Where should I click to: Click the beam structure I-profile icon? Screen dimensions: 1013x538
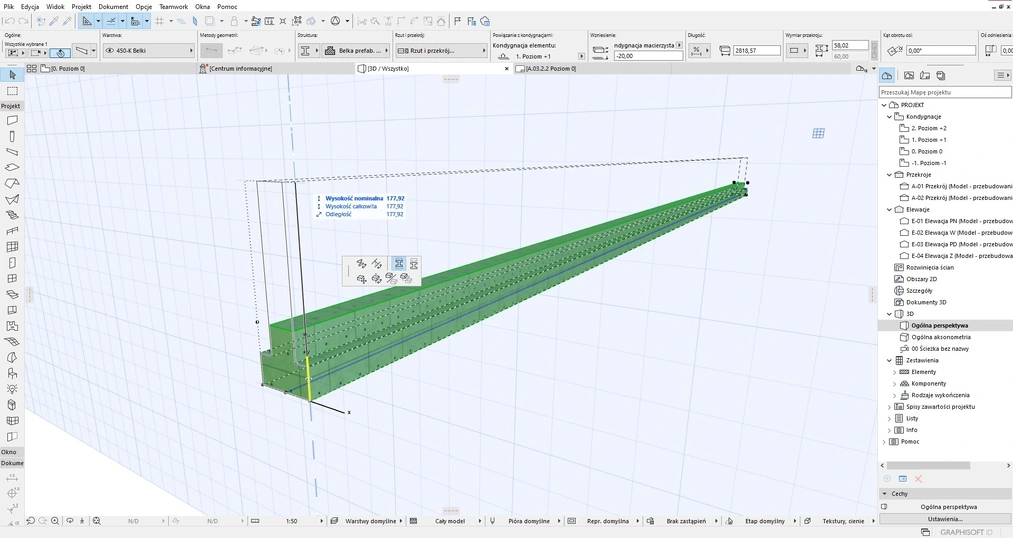305,51
